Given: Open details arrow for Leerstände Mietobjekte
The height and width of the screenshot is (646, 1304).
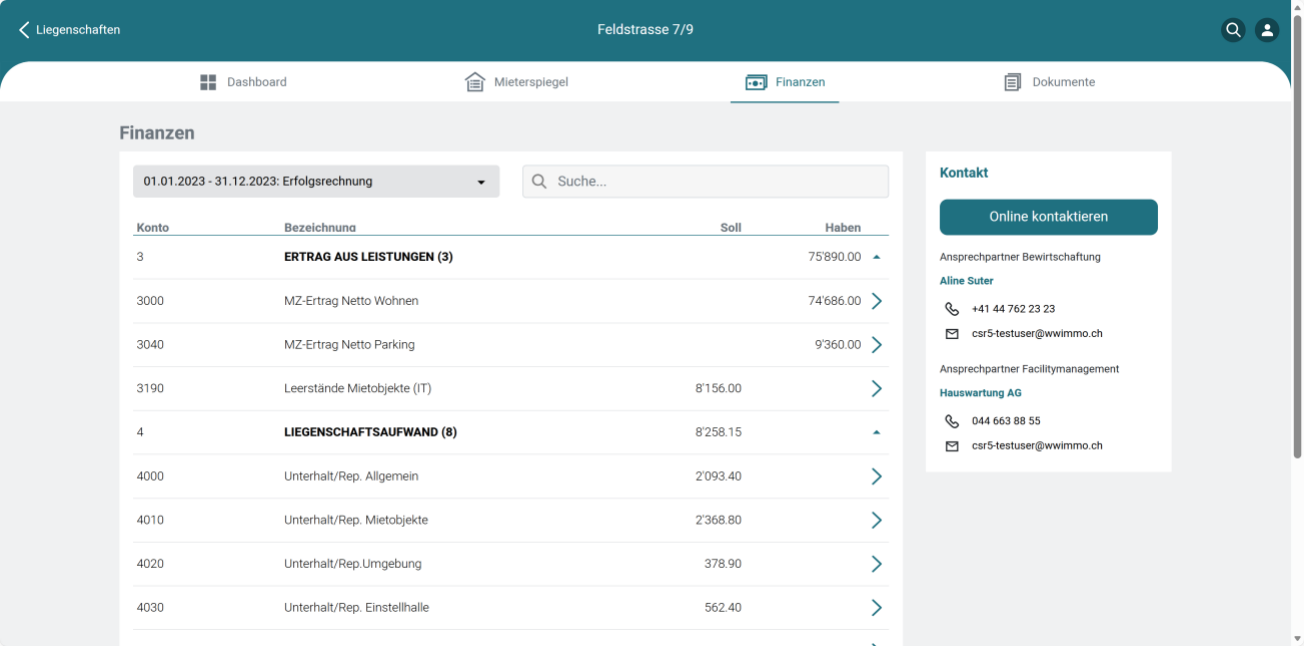Looking at the screenshot, I should 877,389.
